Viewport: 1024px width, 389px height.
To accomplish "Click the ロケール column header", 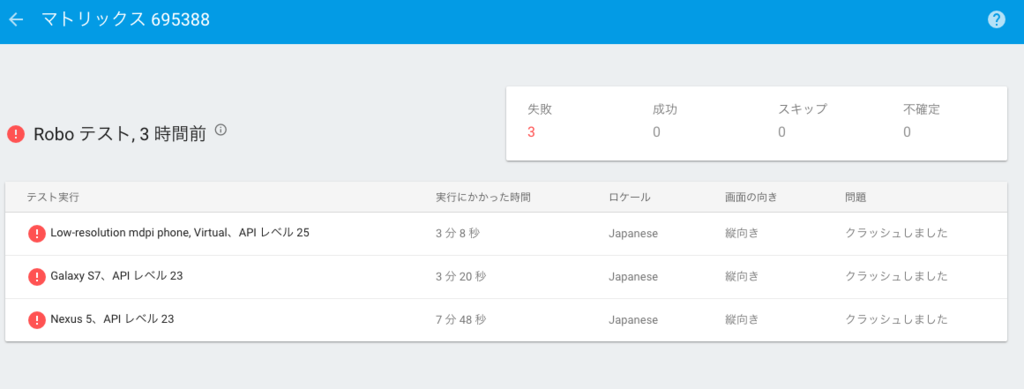I will pyautogui.click(x=629, y=197).
